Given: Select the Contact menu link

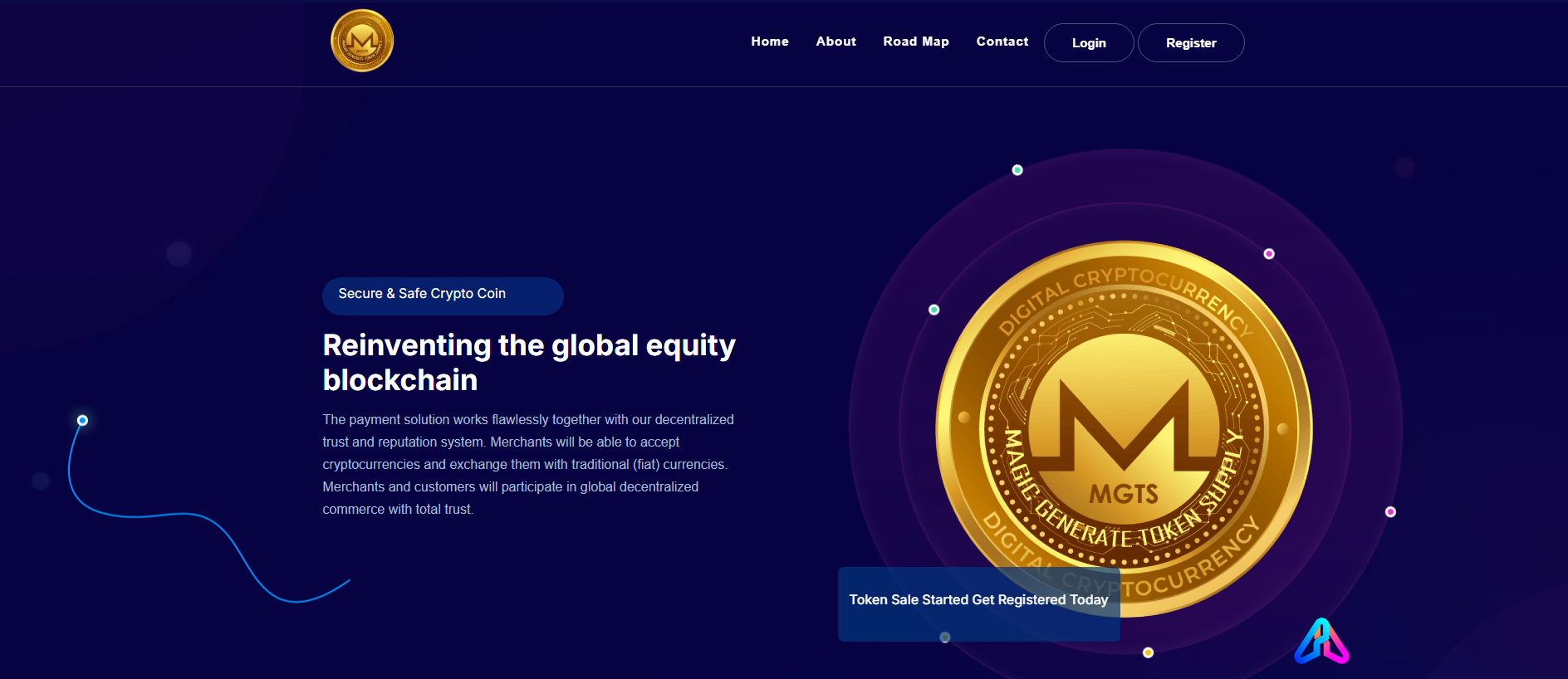Looking at the screenshot, I should (1002, 42).
